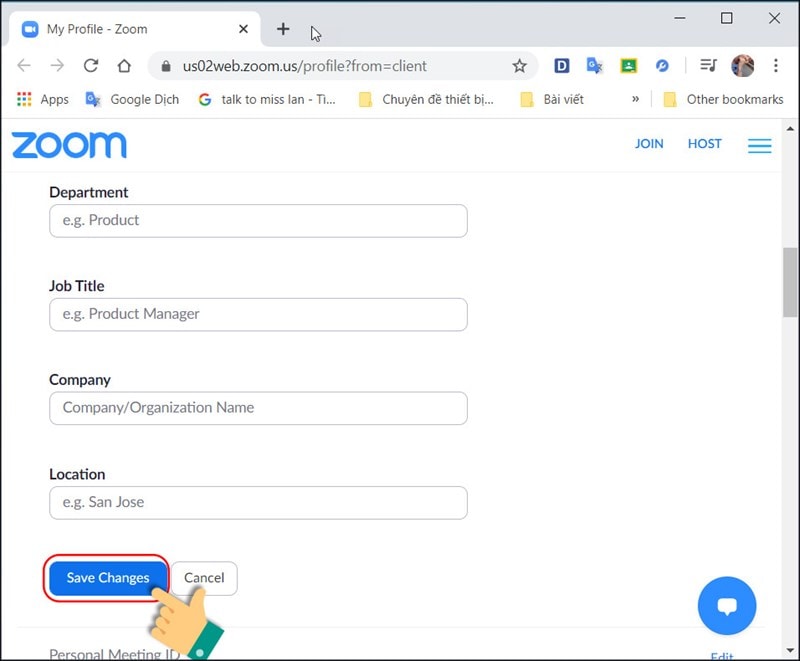Select the My Profile - Zoom tab
This screenshot has width=800, height=661.
point(130,29)
